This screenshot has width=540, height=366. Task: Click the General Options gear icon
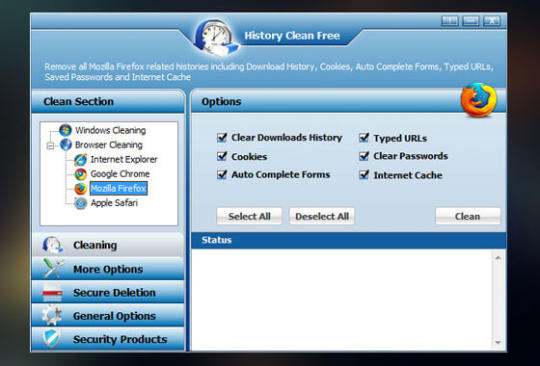[x=52, y=315]
